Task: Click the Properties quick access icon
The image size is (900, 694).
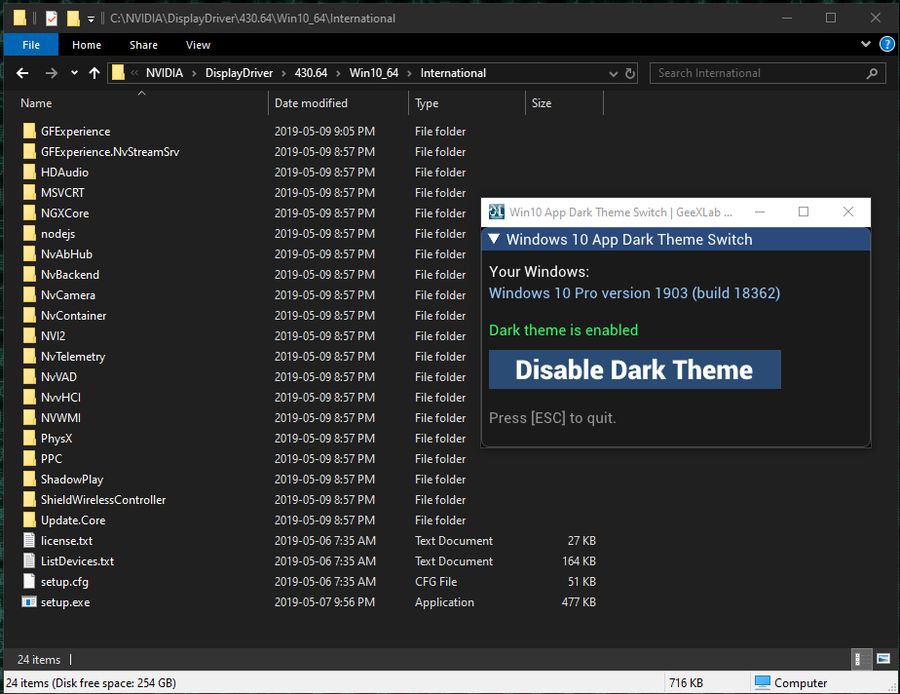Action: point(52,18)
